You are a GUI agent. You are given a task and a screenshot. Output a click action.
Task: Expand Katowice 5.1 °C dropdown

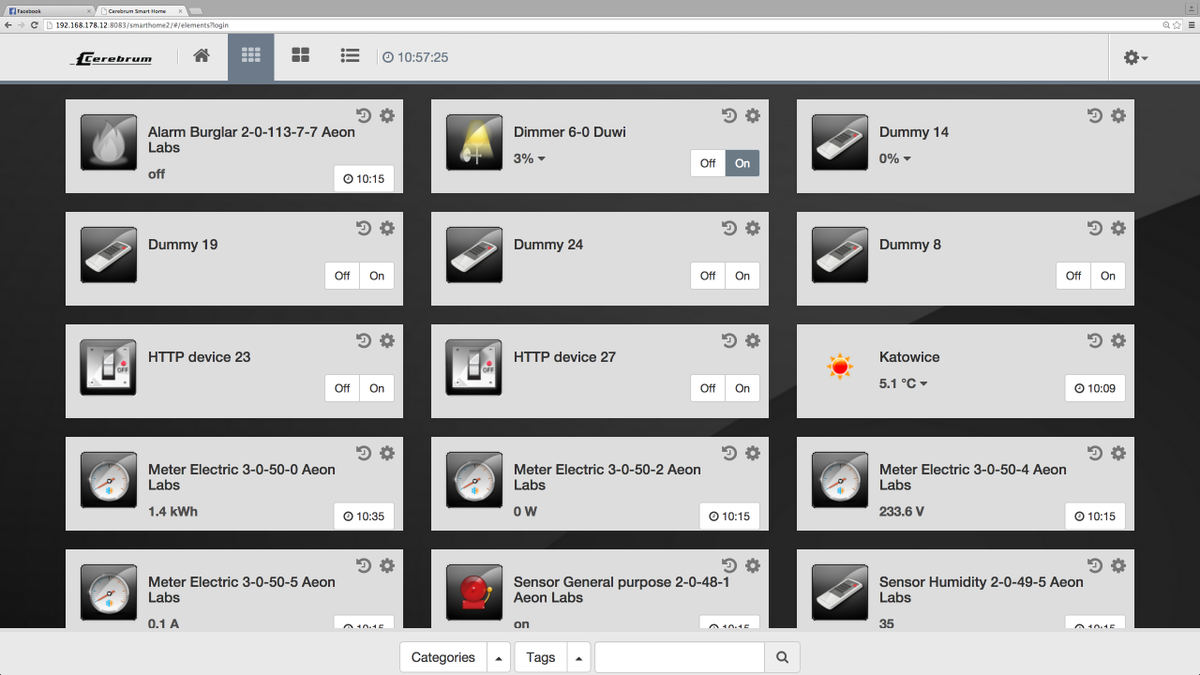click(903, 384)
